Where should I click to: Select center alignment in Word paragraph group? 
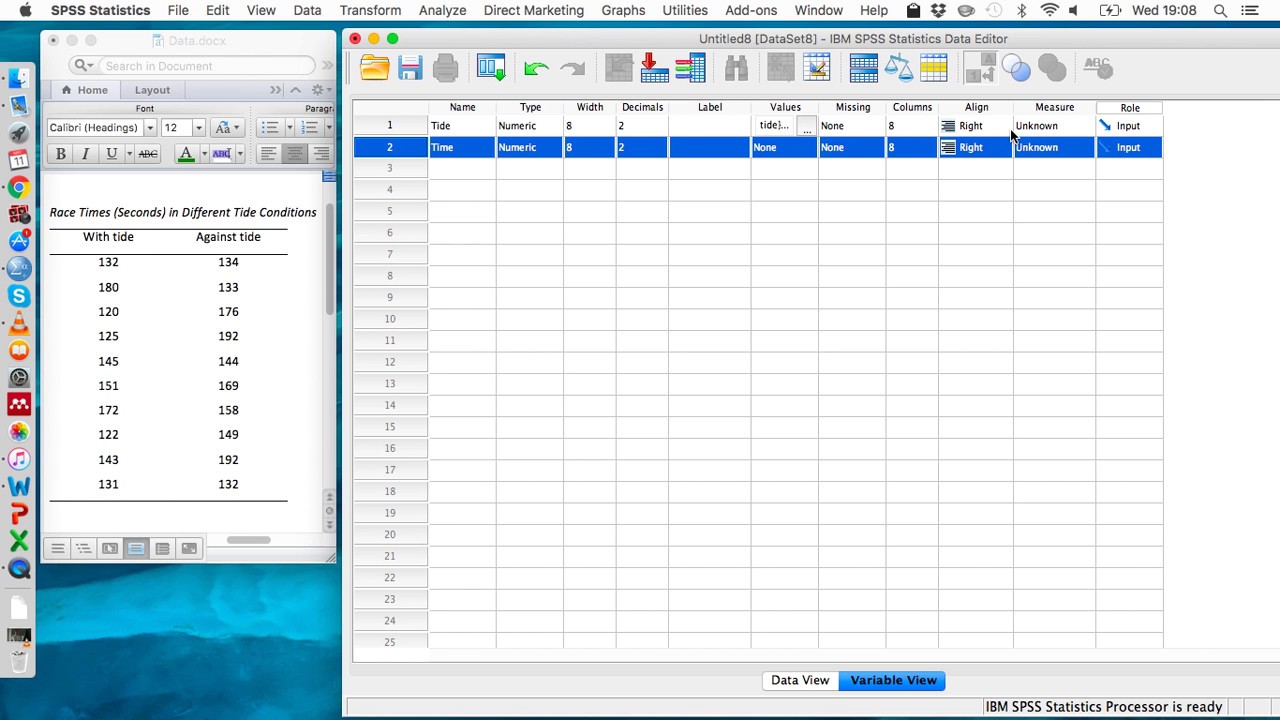(x=294, y=153)
